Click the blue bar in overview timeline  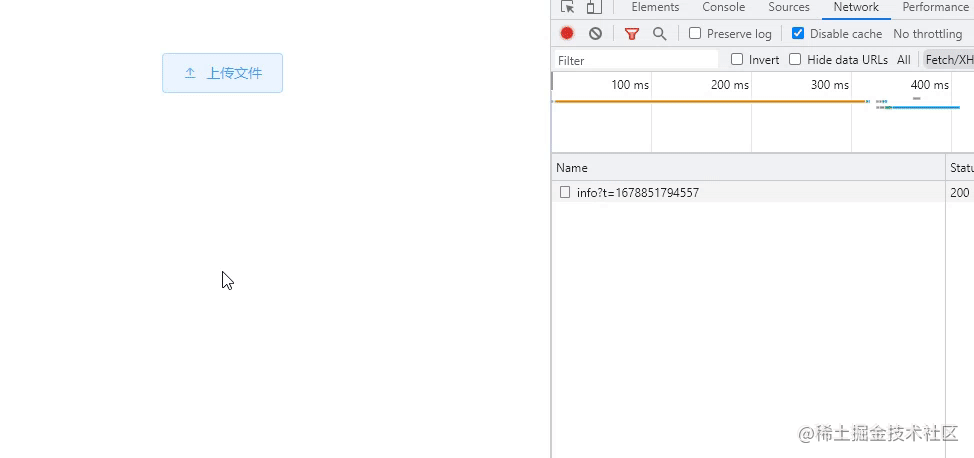tap(926, 108)
